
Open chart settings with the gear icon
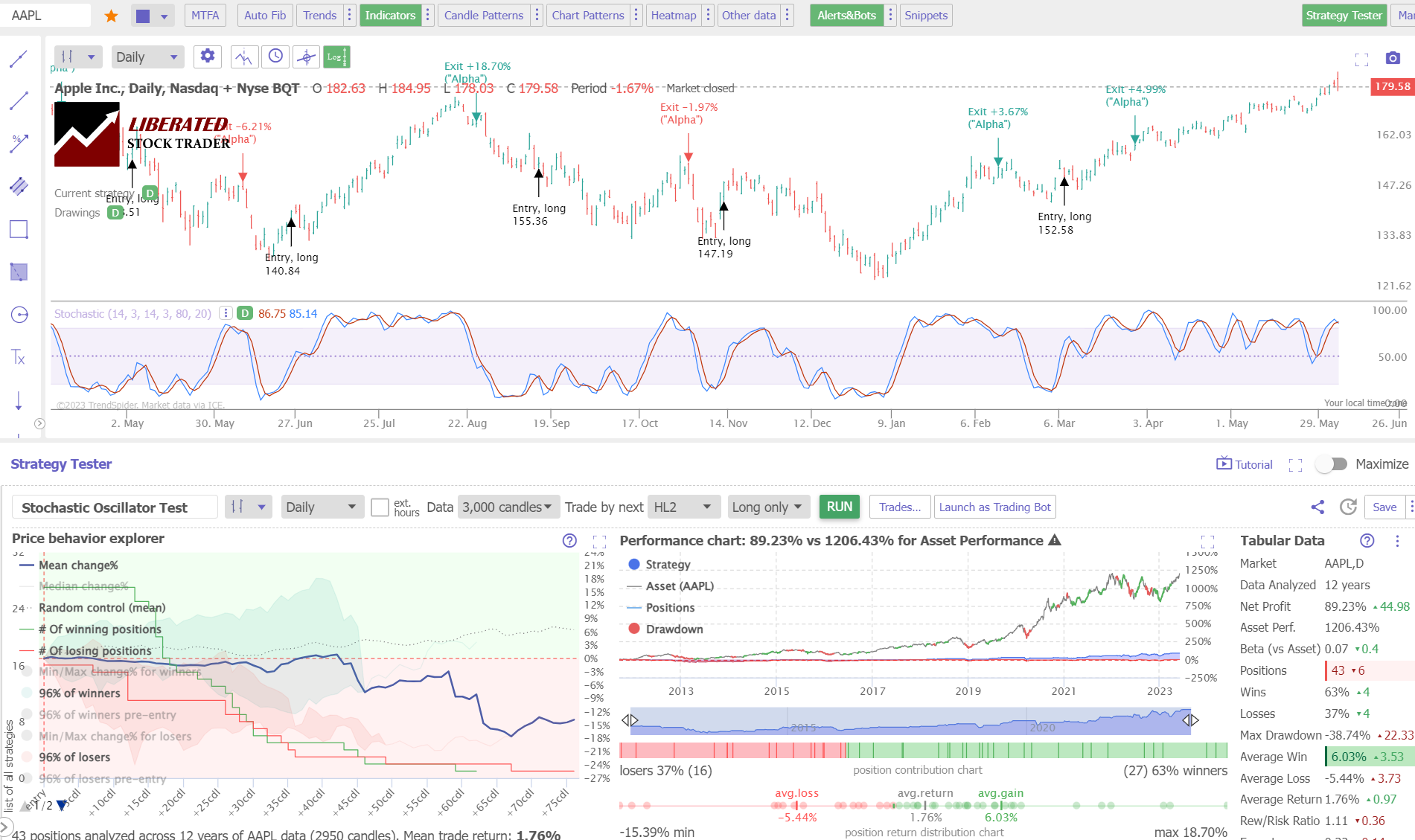207,56
